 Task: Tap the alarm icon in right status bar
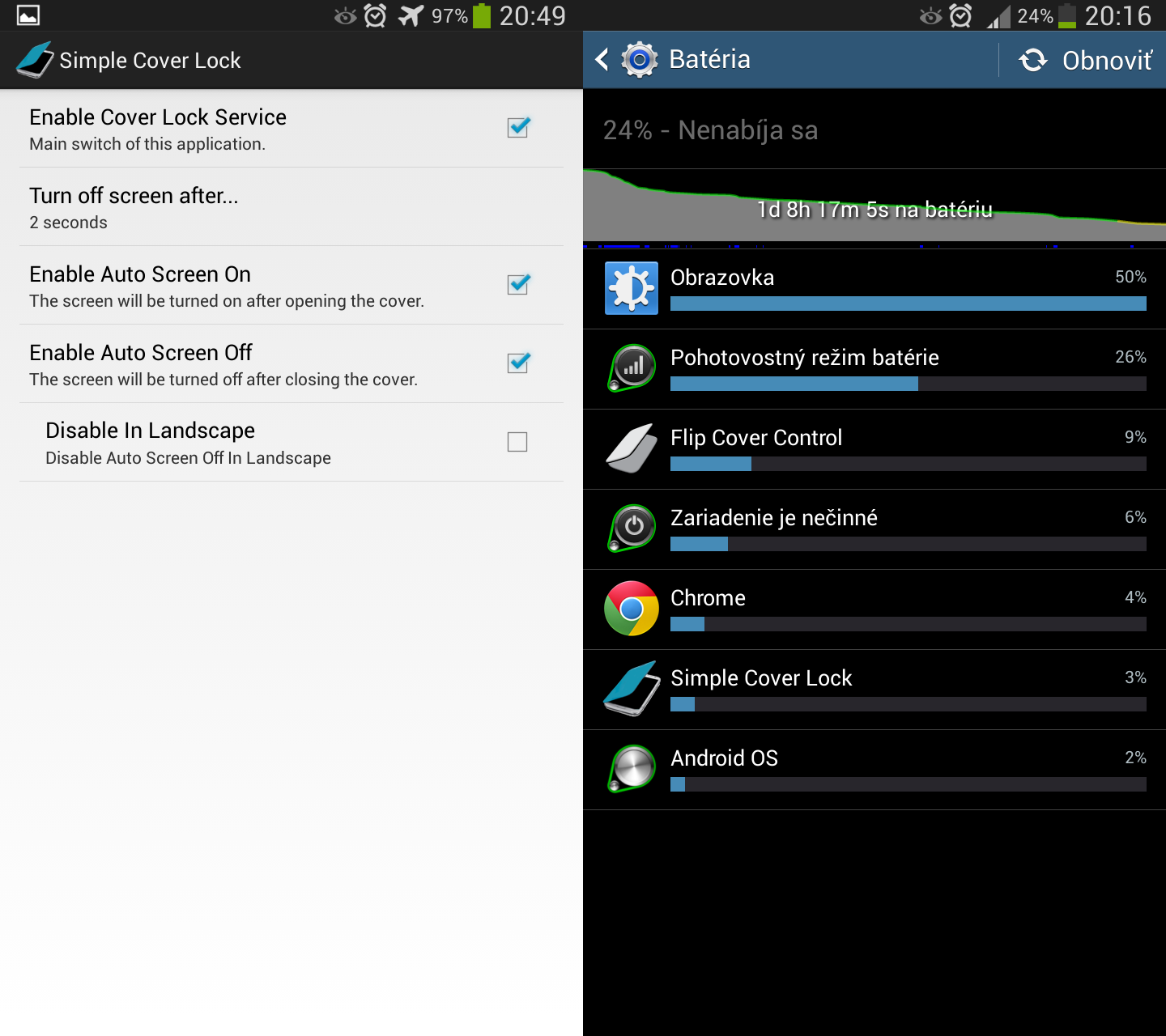click(x=961, y=15)
